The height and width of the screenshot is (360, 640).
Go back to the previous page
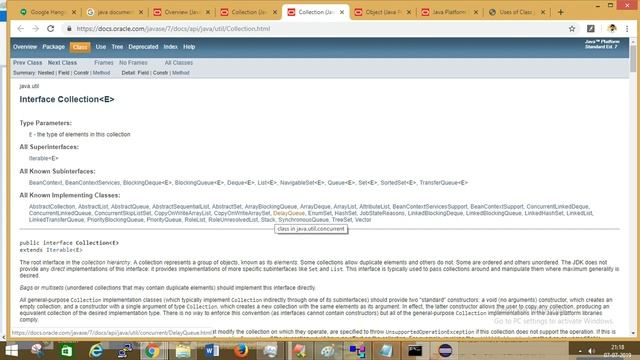pos(20,29)
